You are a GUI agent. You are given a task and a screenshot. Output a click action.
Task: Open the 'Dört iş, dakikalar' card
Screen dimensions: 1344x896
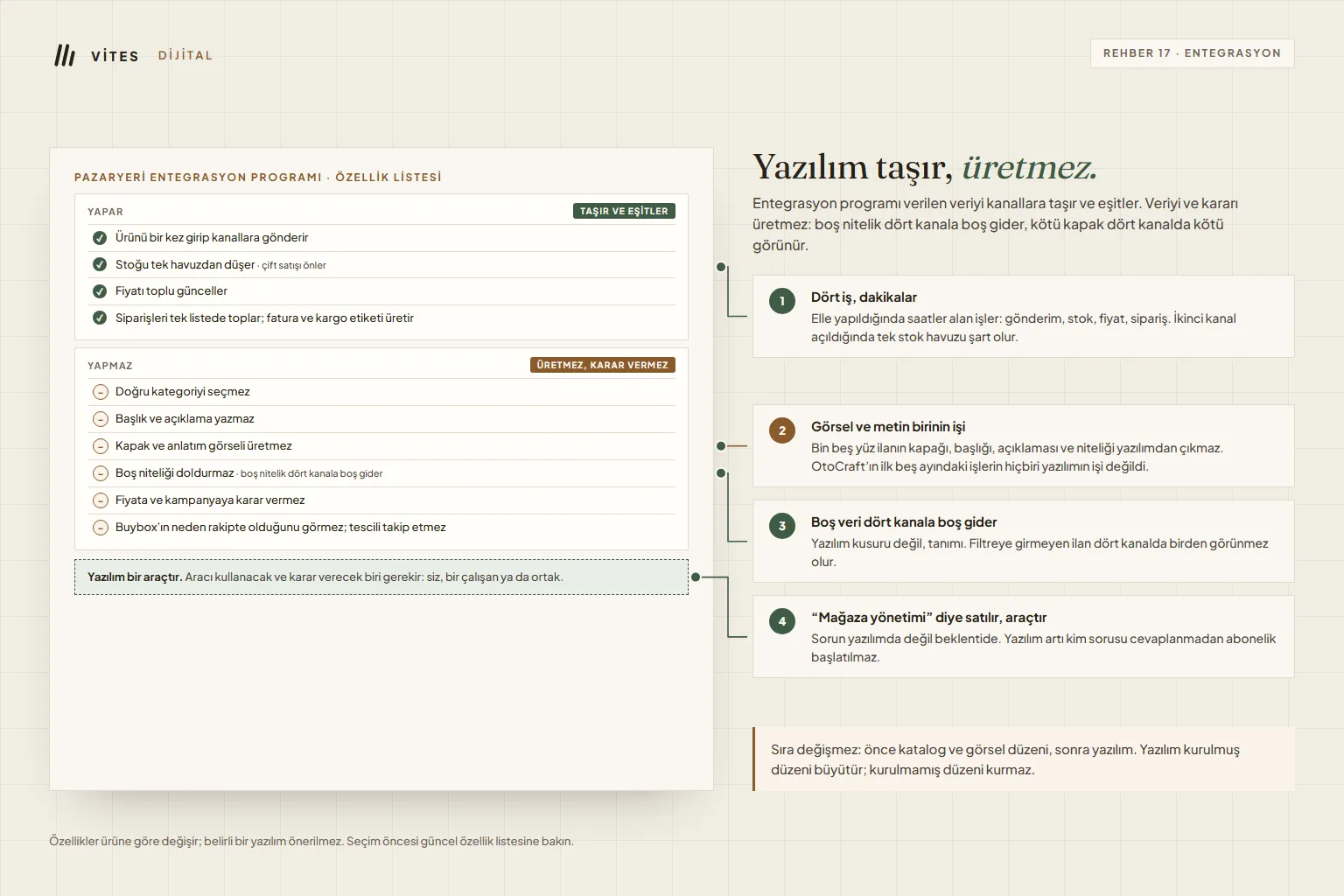pyautogui.click(x=1023, y=316)
